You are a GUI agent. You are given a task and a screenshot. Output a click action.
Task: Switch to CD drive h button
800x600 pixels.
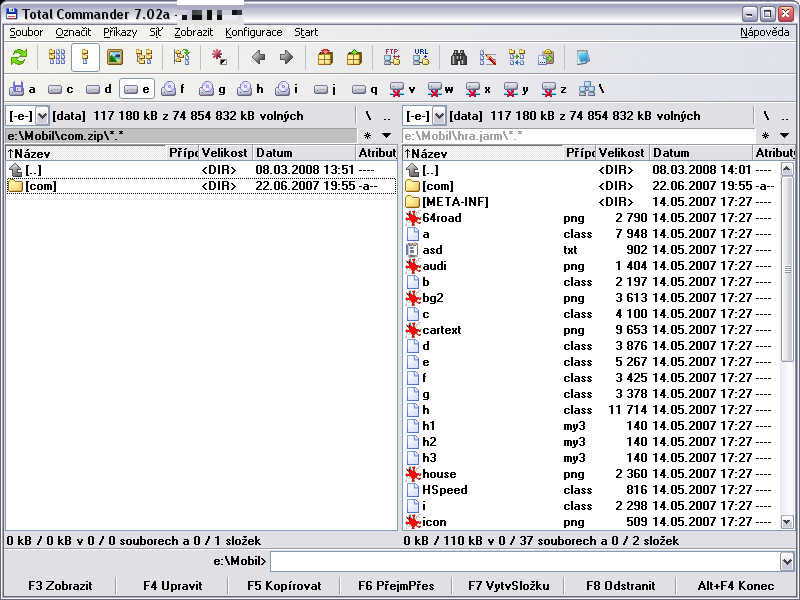coord(250,89)
